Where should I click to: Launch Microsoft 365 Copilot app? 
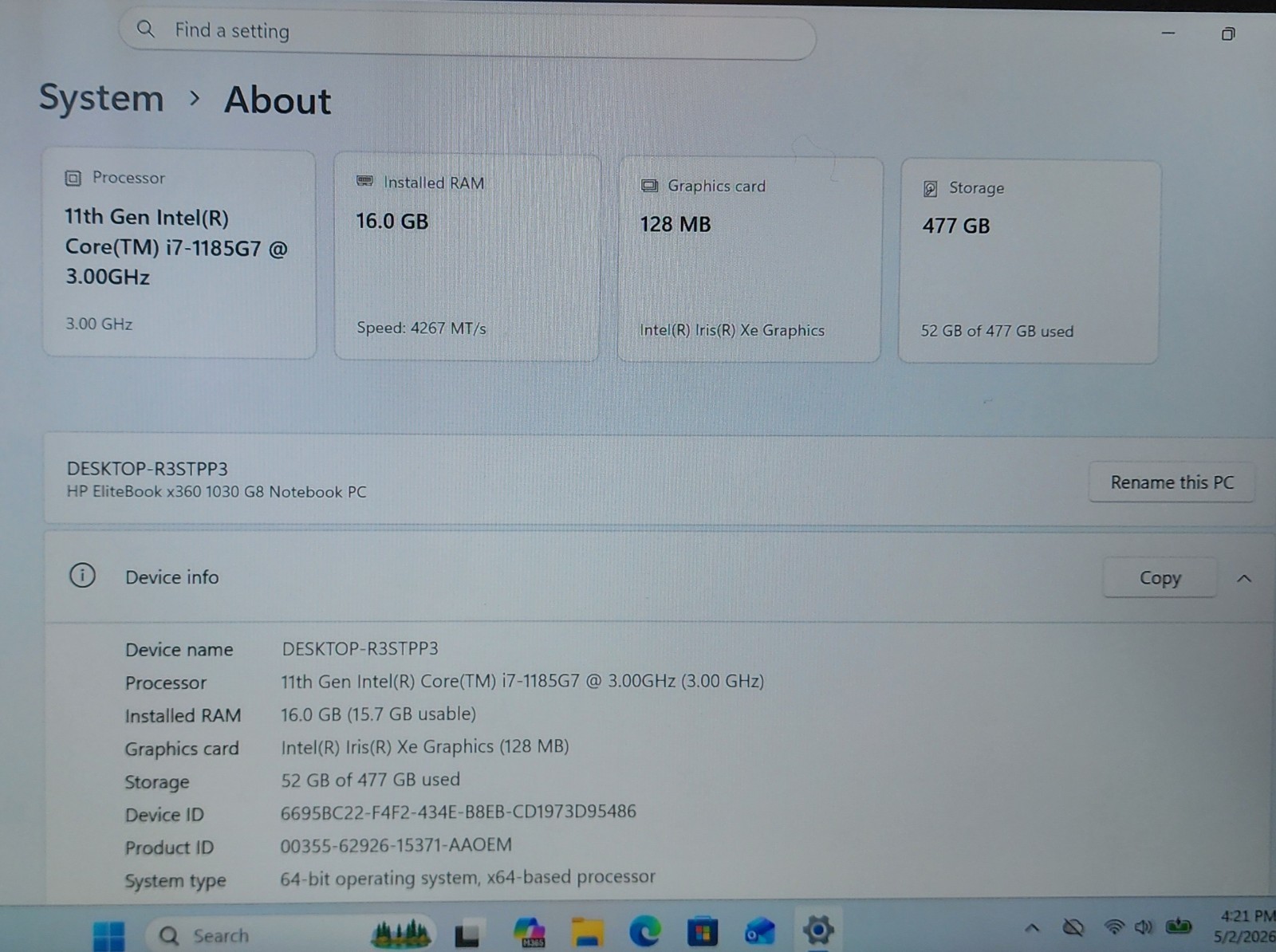coord(529,931)
